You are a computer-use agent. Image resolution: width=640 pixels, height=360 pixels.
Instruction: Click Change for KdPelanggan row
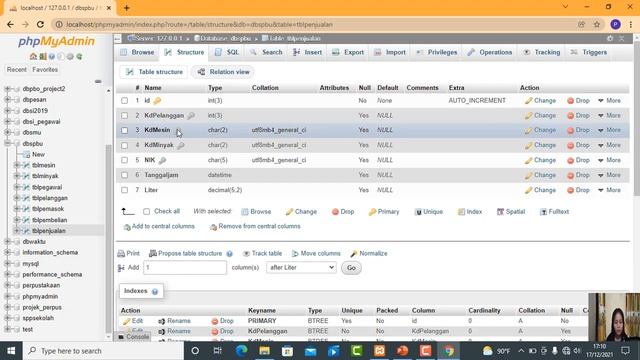click(540, 116)
